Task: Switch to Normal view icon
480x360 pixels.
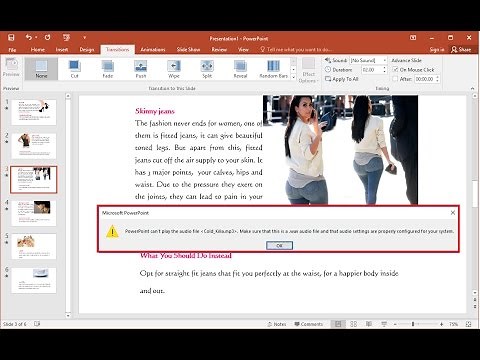Action: point(338,324)
